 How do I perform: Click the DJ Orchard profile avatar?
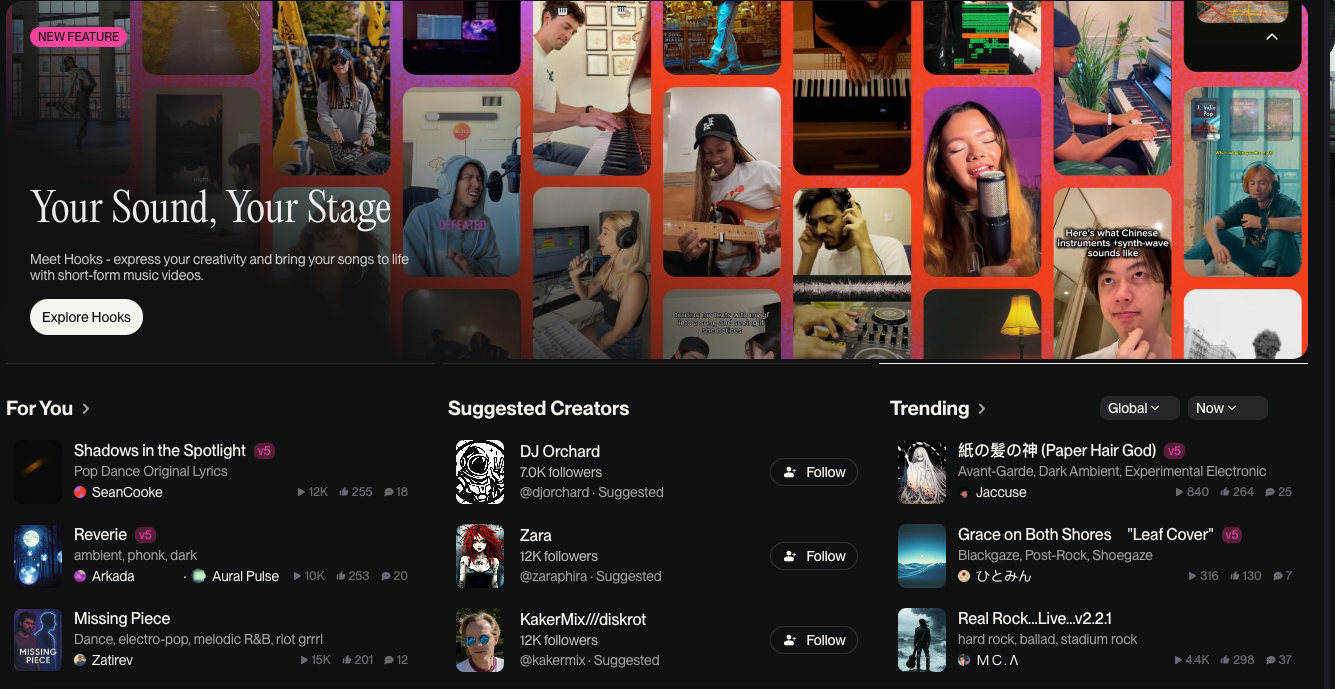tap(480, 472)
